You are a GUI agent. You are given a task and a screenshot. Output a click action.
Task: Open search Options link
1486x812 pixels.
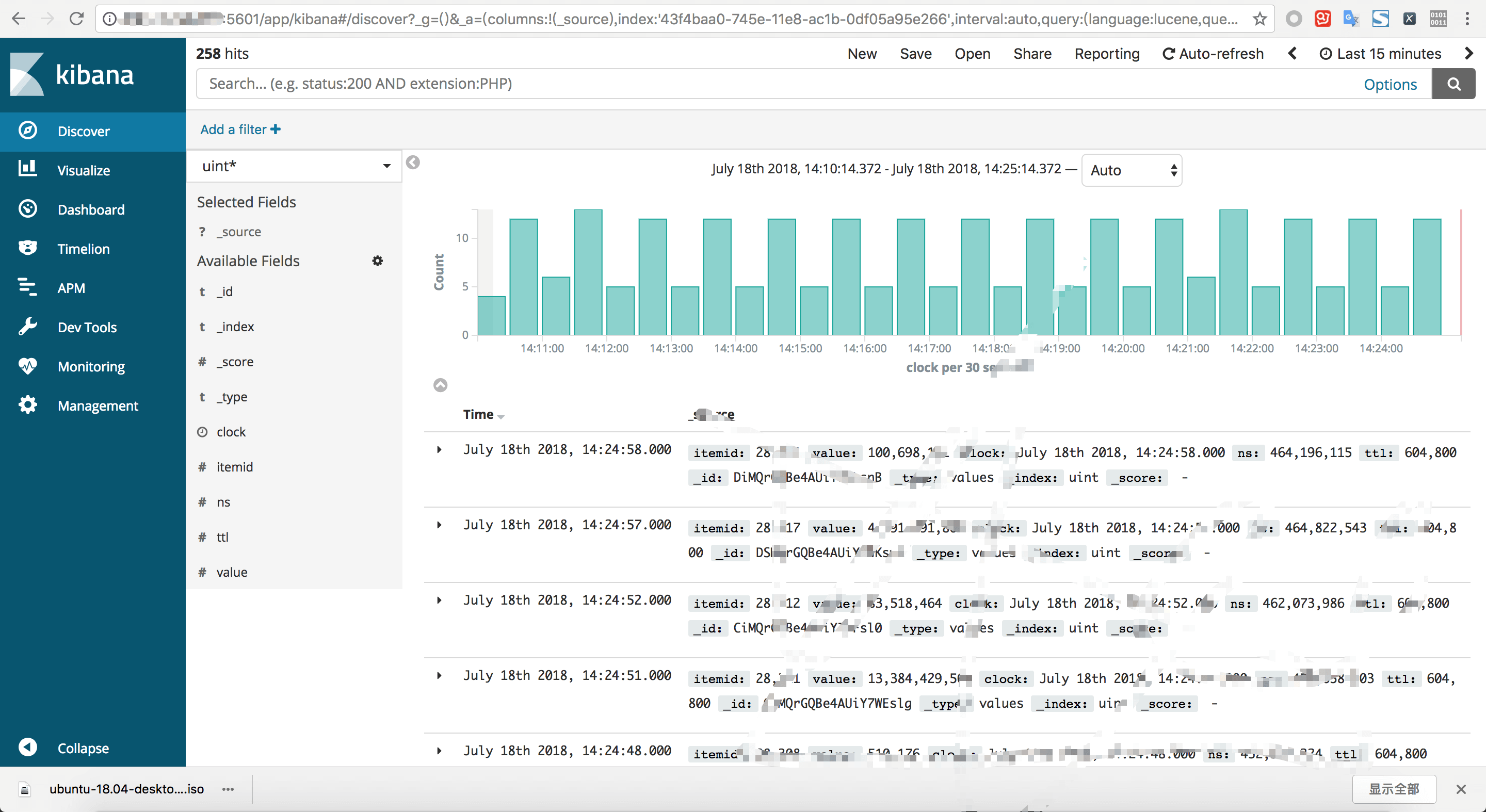coord(1390,84)
